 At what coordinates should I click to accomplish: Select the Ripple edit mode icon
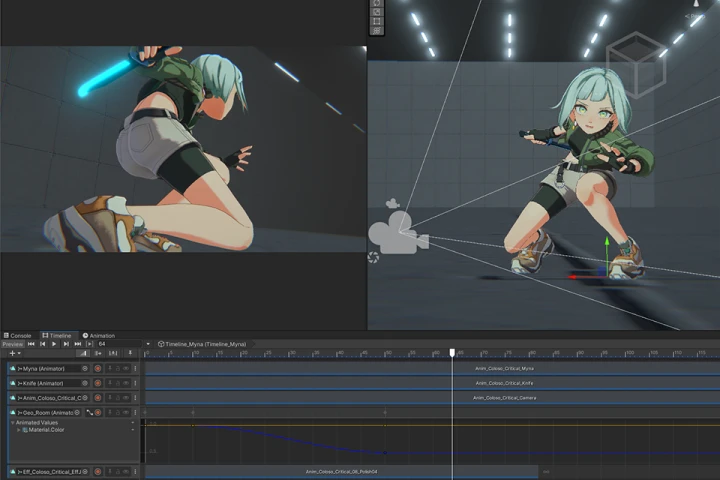tap(98, 353)
